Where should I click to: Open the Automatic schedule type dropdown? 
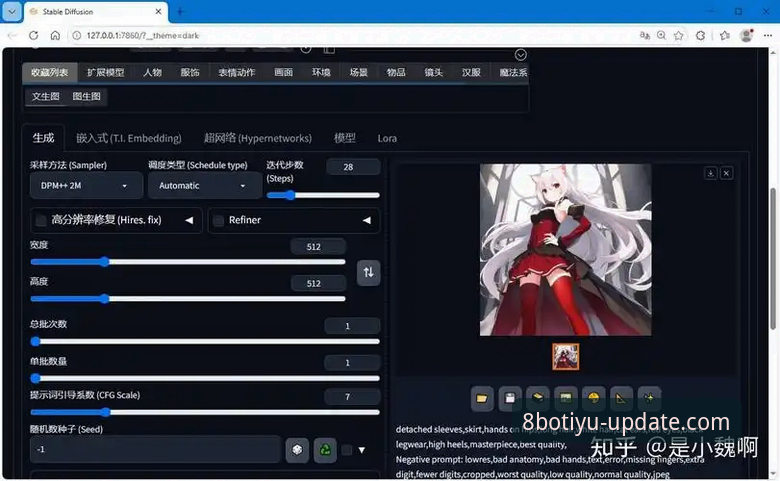point(204,186)
